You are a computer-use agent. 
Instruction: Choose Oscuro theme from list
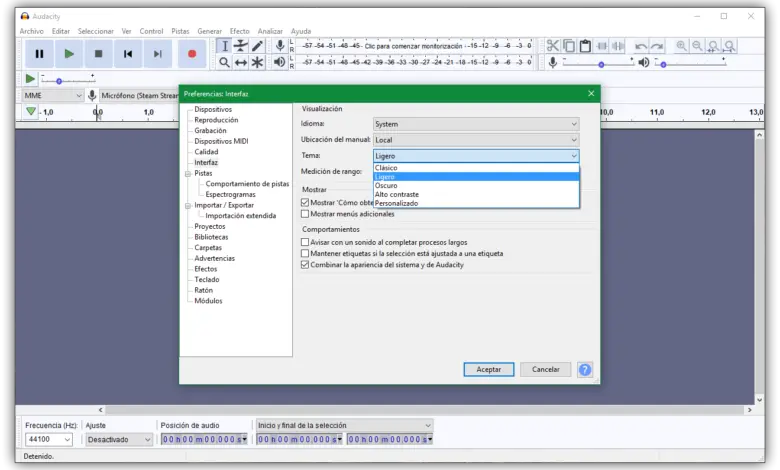476,186
